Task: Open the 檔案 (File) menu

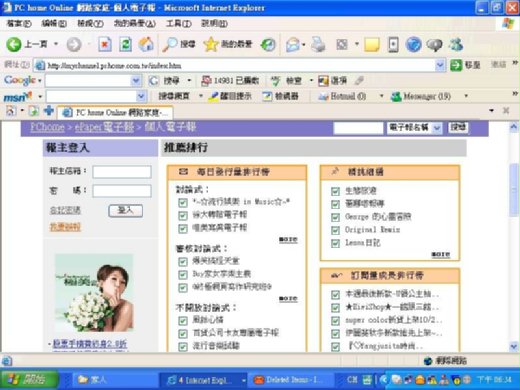Action: point(19,24)
